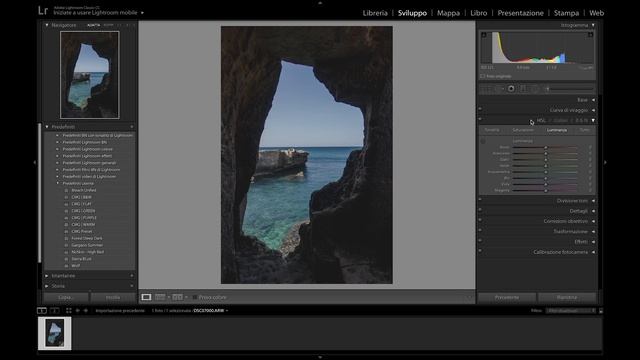Set navigator zoom to ADATTA

(x=93, y=25)
